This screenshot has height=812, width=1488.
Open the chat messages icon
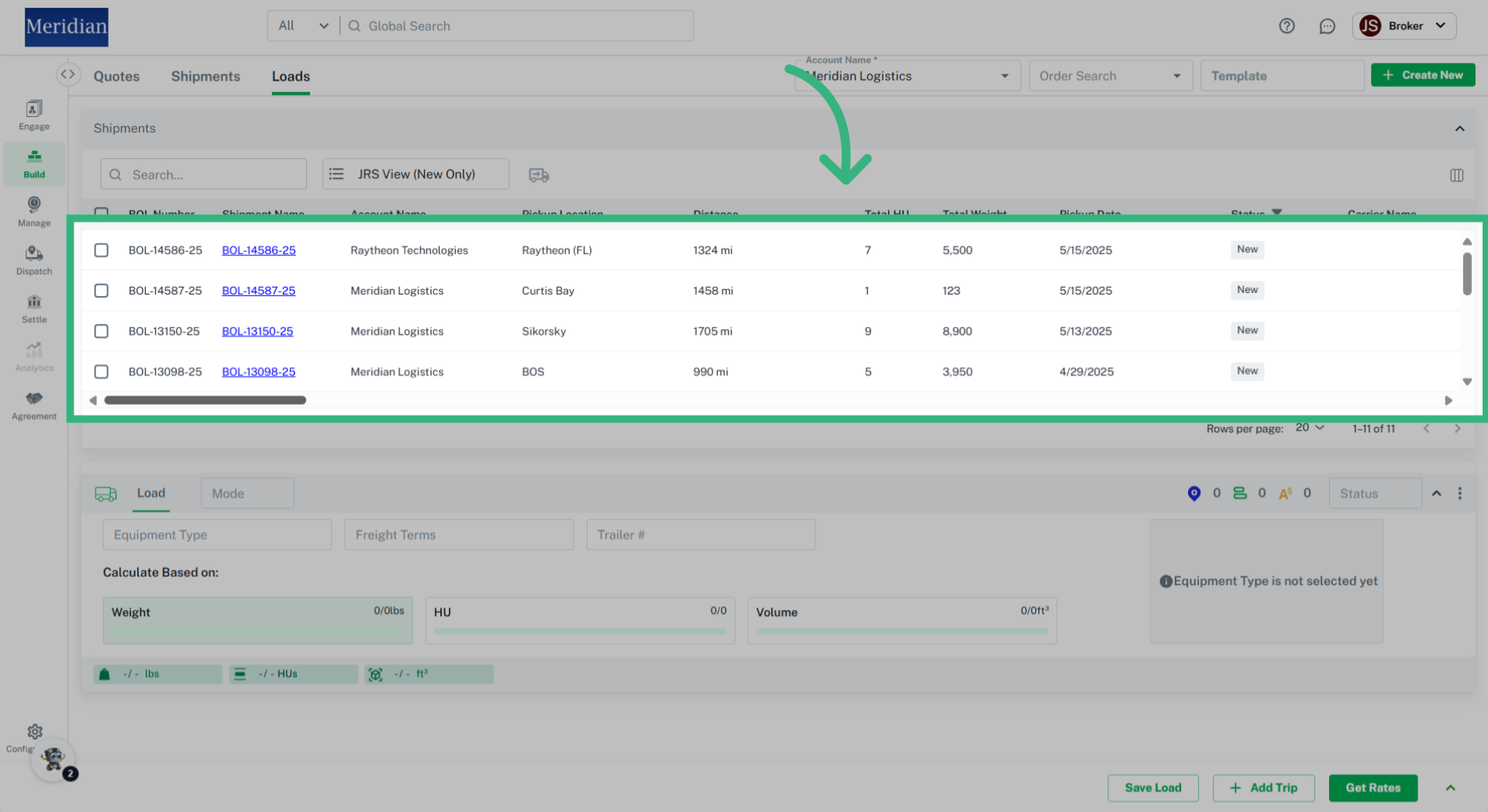(1327, 26)
